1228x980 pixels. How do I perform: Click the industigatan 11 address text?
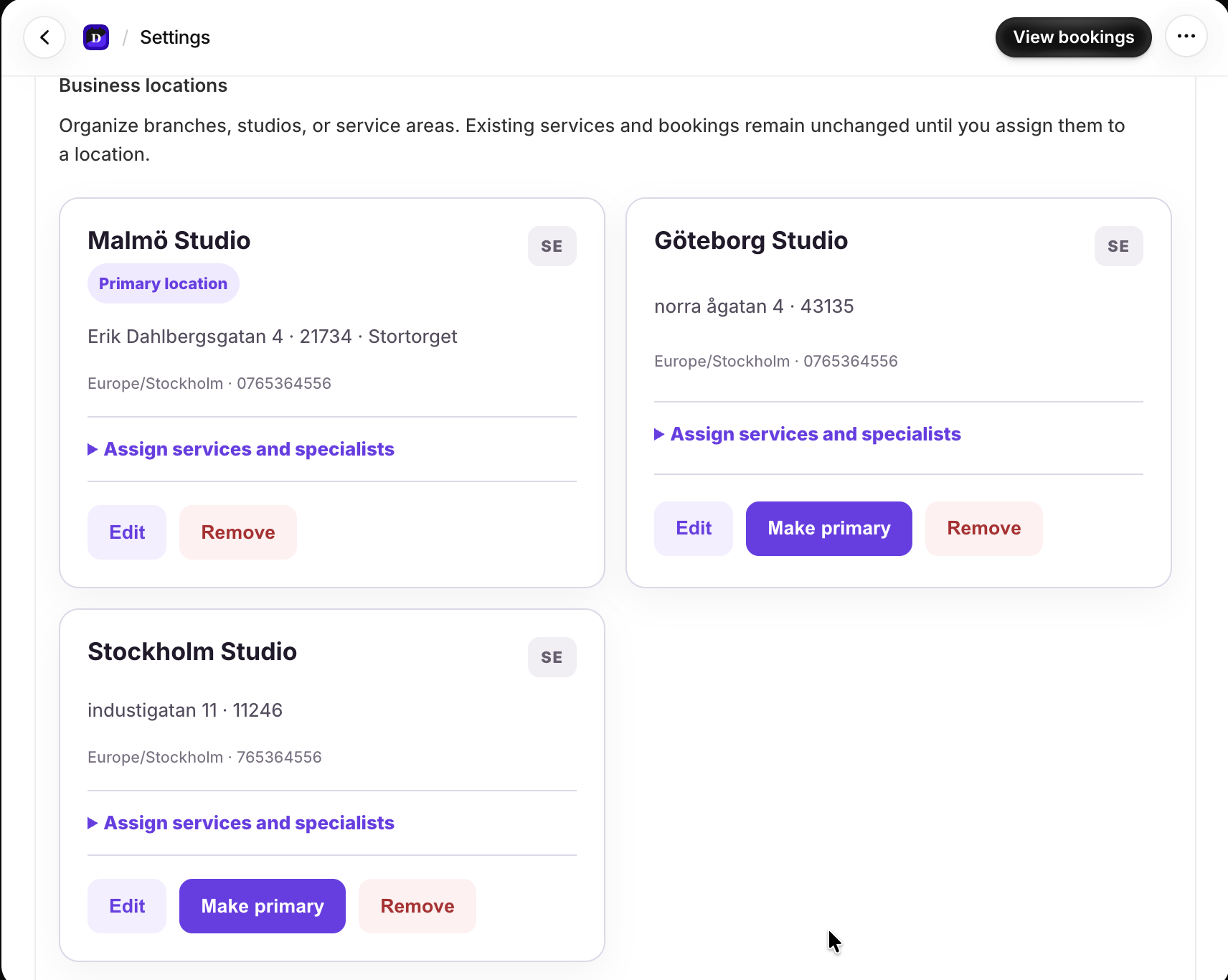click(185, 710)
